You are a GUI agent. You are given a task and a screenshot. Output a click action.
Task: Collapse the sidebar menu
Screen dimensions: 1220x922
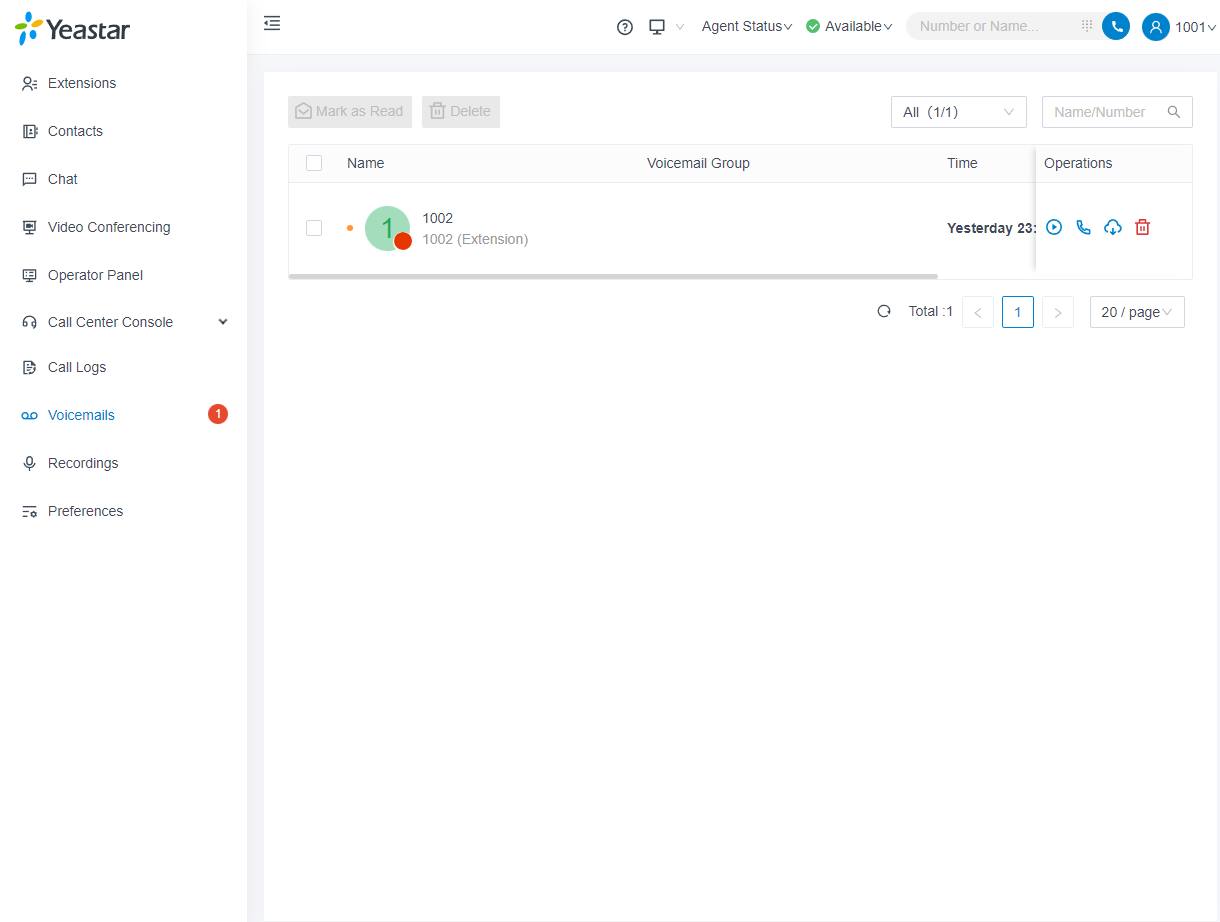(x=272, y=23)
